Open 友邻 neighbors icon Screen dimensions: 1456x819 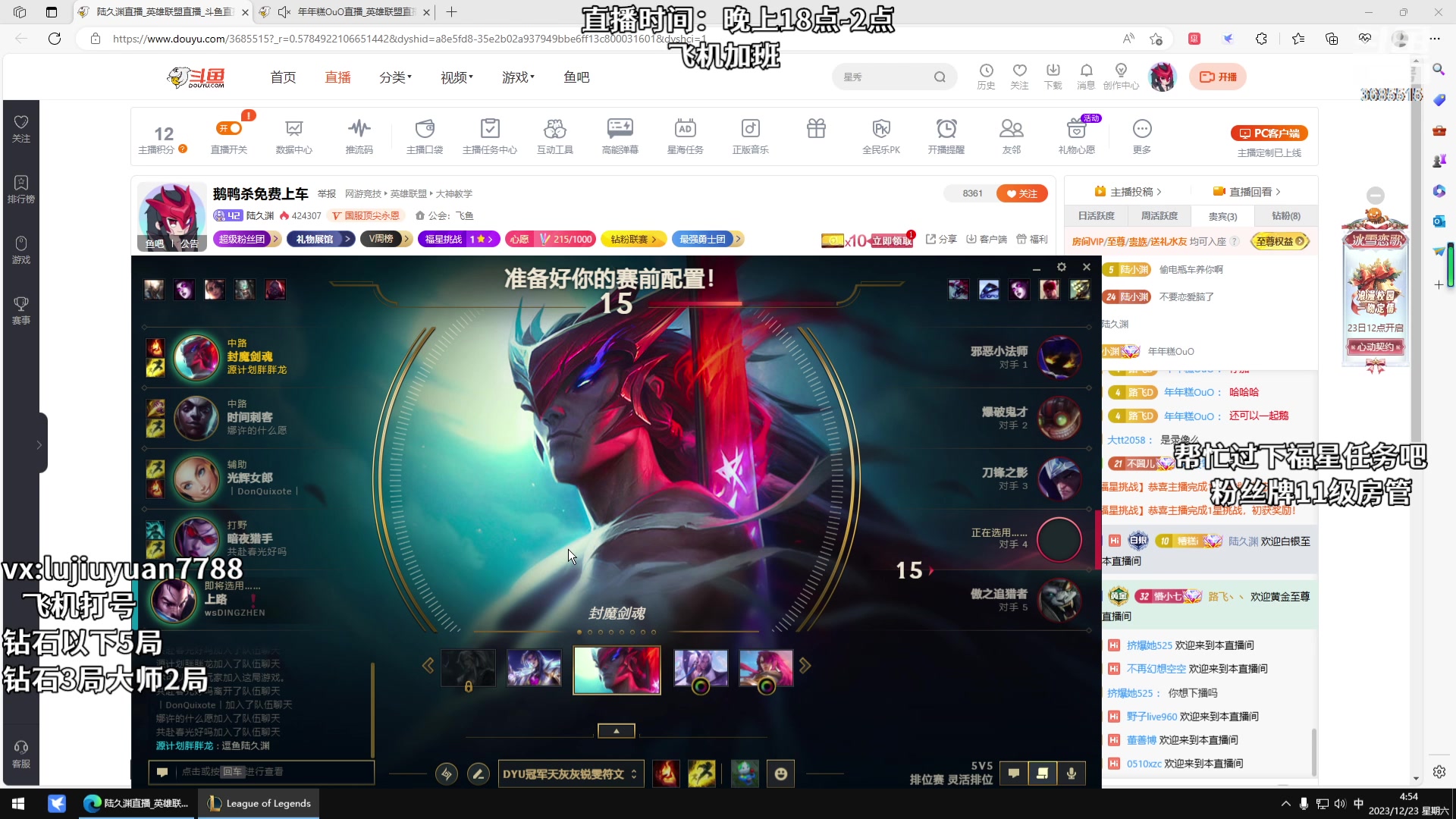pyautogui.click(x=1012, y=136)
